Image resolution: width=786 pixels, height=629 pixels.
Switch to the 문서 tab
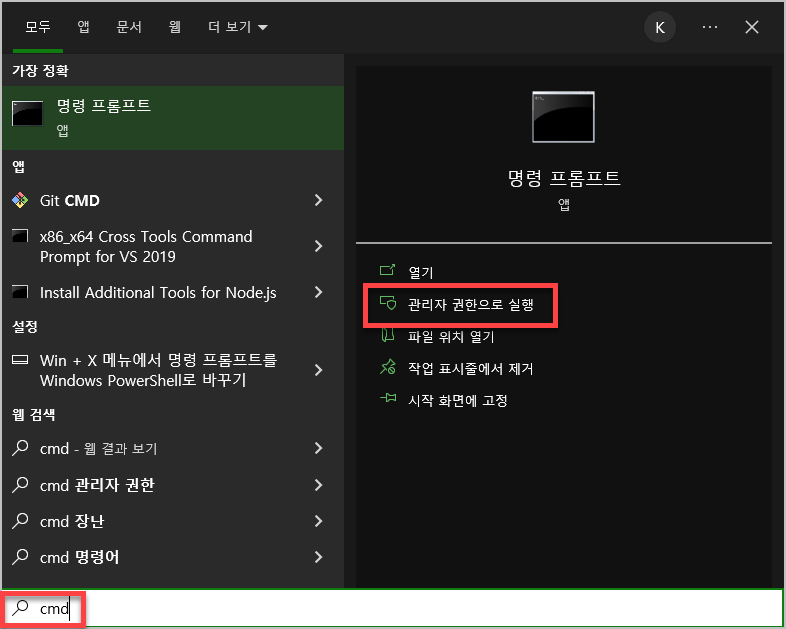(x=129, y=27)
